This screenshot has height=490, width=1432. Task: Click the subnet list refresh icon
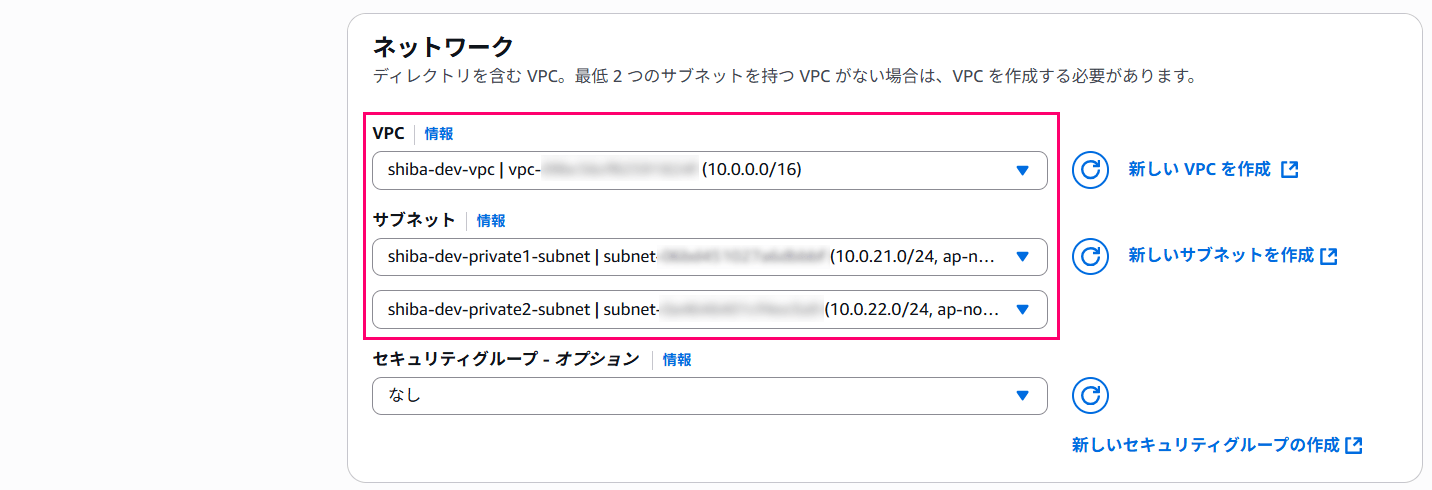click(x=1090, y=256)
